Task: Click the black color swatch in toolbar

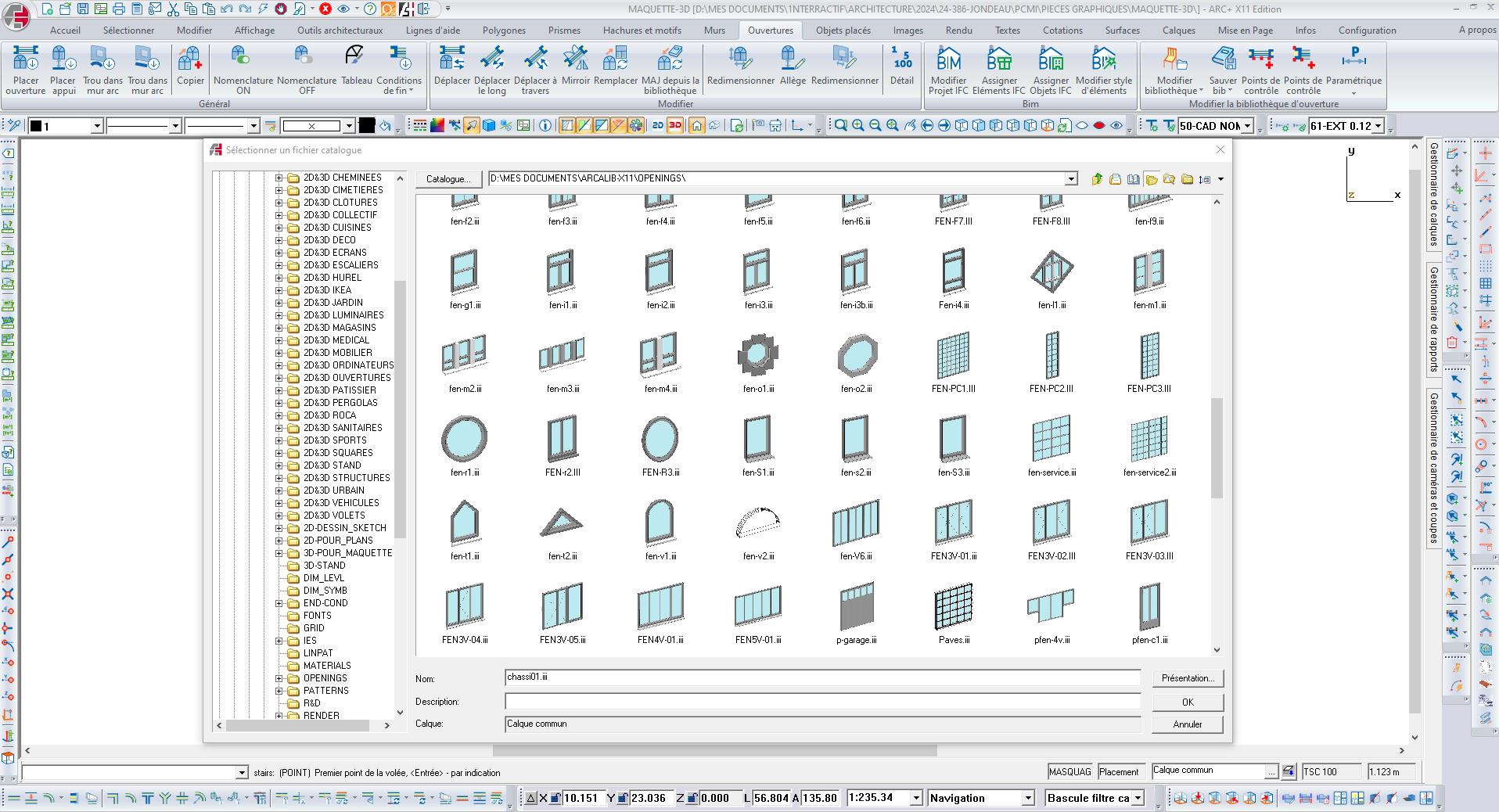Action: (x=366, y=125)
